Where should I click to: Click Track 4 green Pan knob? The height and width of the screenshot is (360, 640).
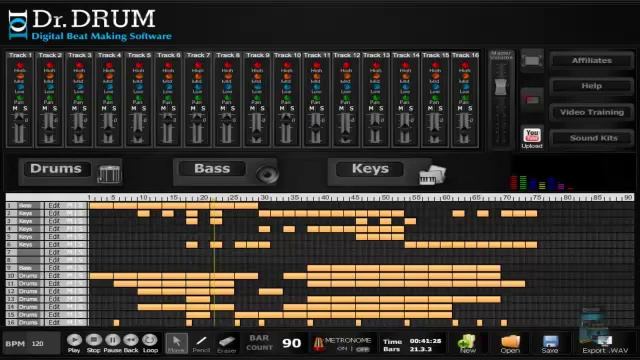click(x=109, y=98)
